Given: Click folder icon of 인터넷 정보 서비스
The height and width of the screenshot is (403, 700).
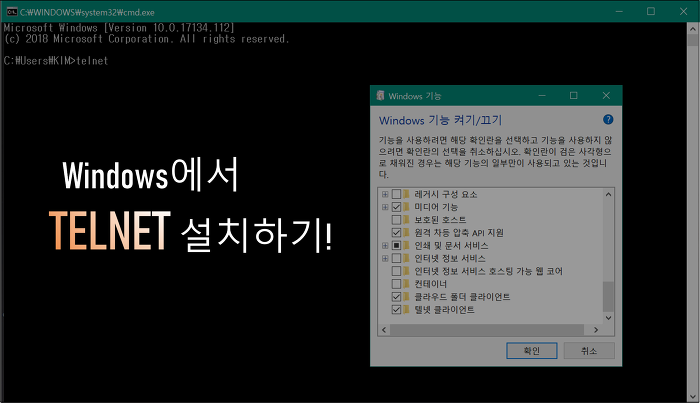Looking at the screenshot, I should click(x=407, y=258).
